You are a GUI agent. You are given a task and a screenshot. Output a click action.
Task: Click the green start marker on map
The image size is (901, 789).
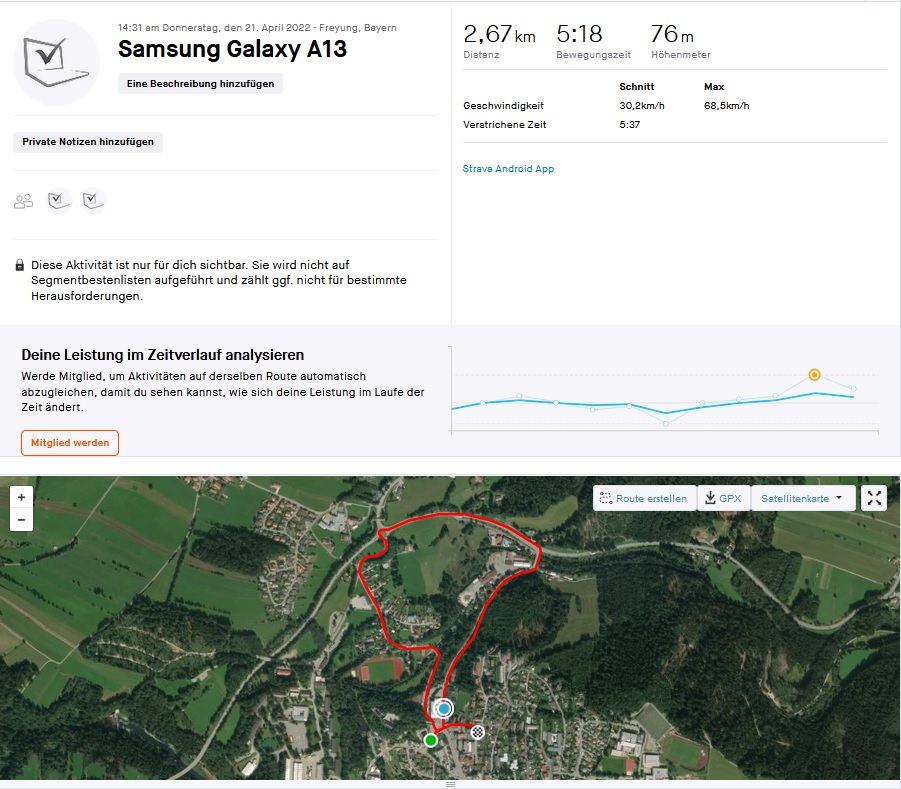coord(430,740)
